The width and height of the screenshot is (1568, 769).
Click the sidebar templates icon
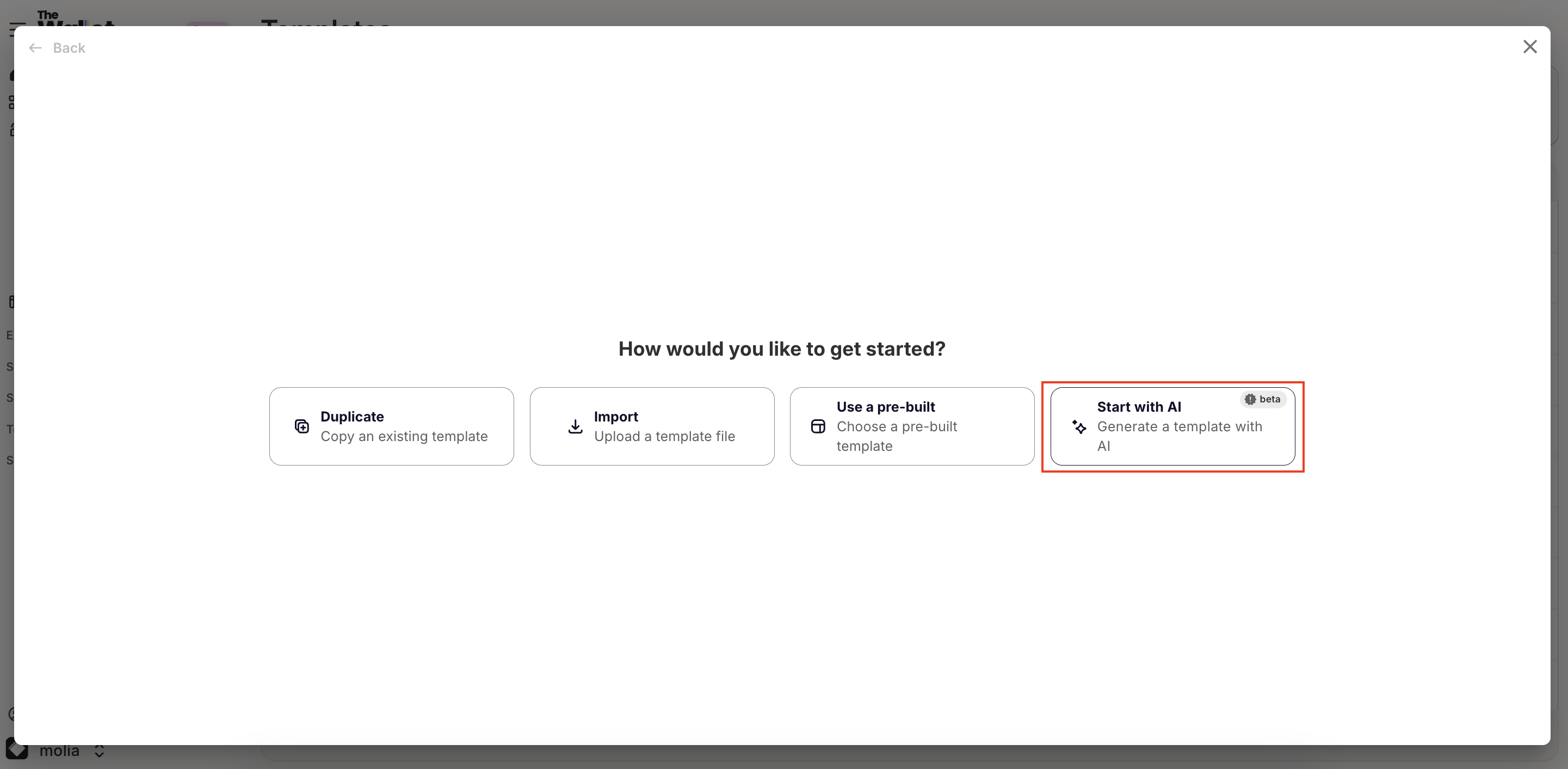click(x=12, y=302)
